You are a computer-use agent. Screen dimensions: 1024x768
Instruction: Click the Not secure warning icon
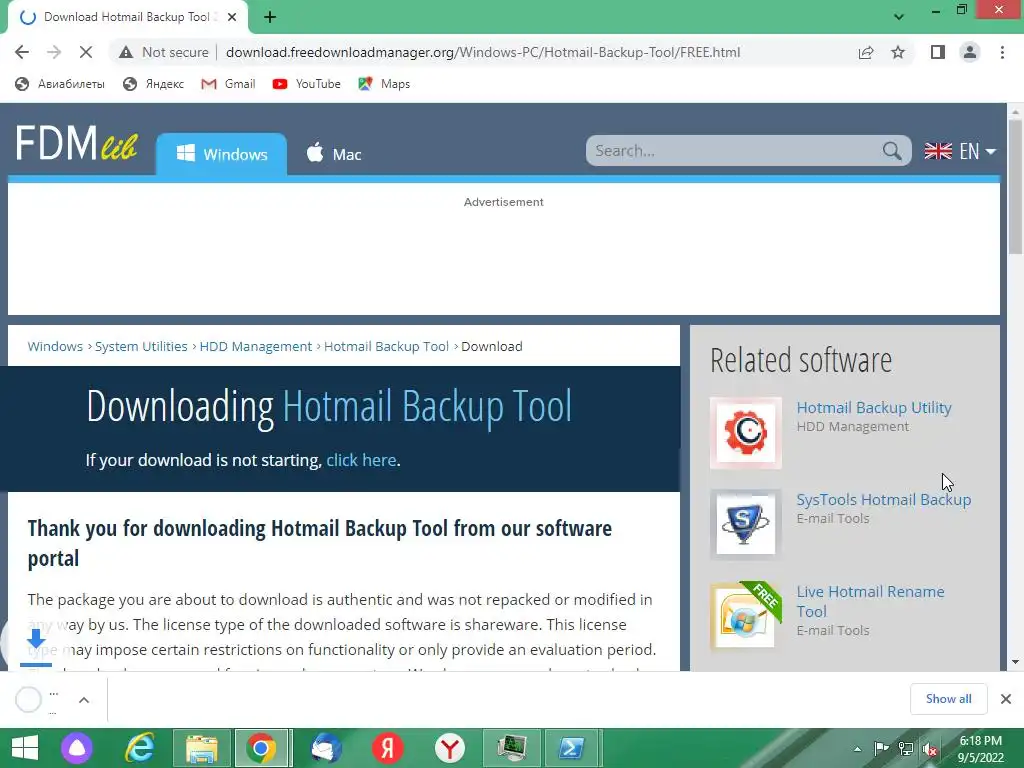point(126,52)
